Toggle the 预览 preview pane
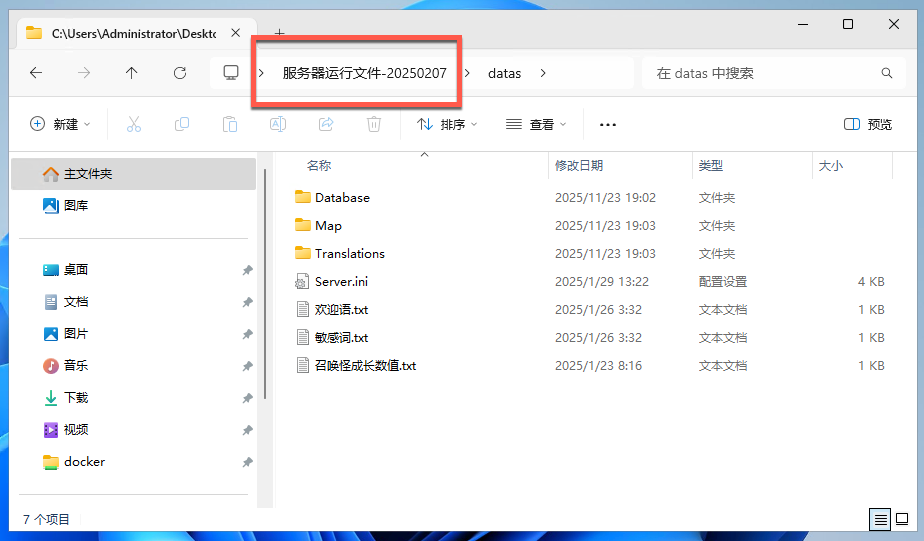The width and height of the screenshot is (924, 541). tap(867, 124)
